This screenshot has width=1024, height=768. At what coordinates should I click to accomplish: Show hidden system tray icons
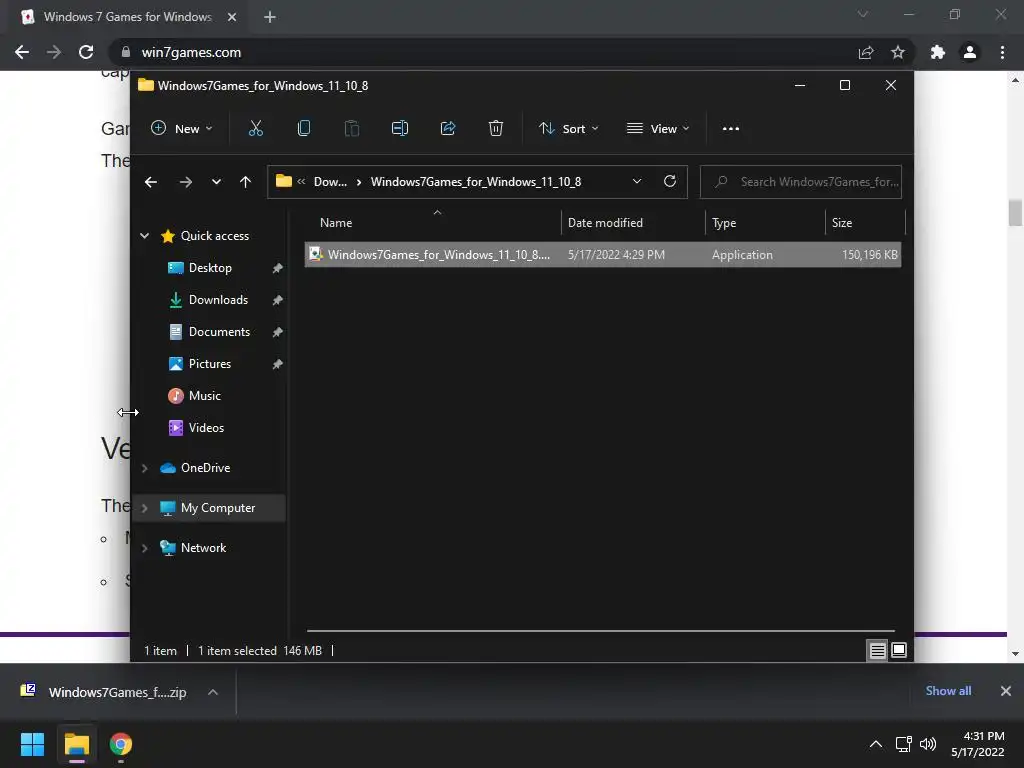click(876, 744)
